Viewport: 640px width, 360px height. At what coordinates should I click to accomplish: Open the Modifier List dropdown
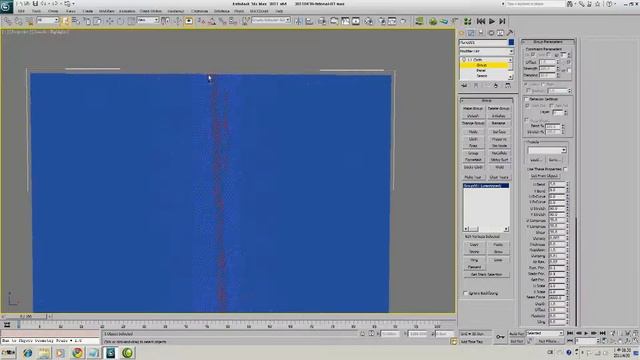click(486, 51)
